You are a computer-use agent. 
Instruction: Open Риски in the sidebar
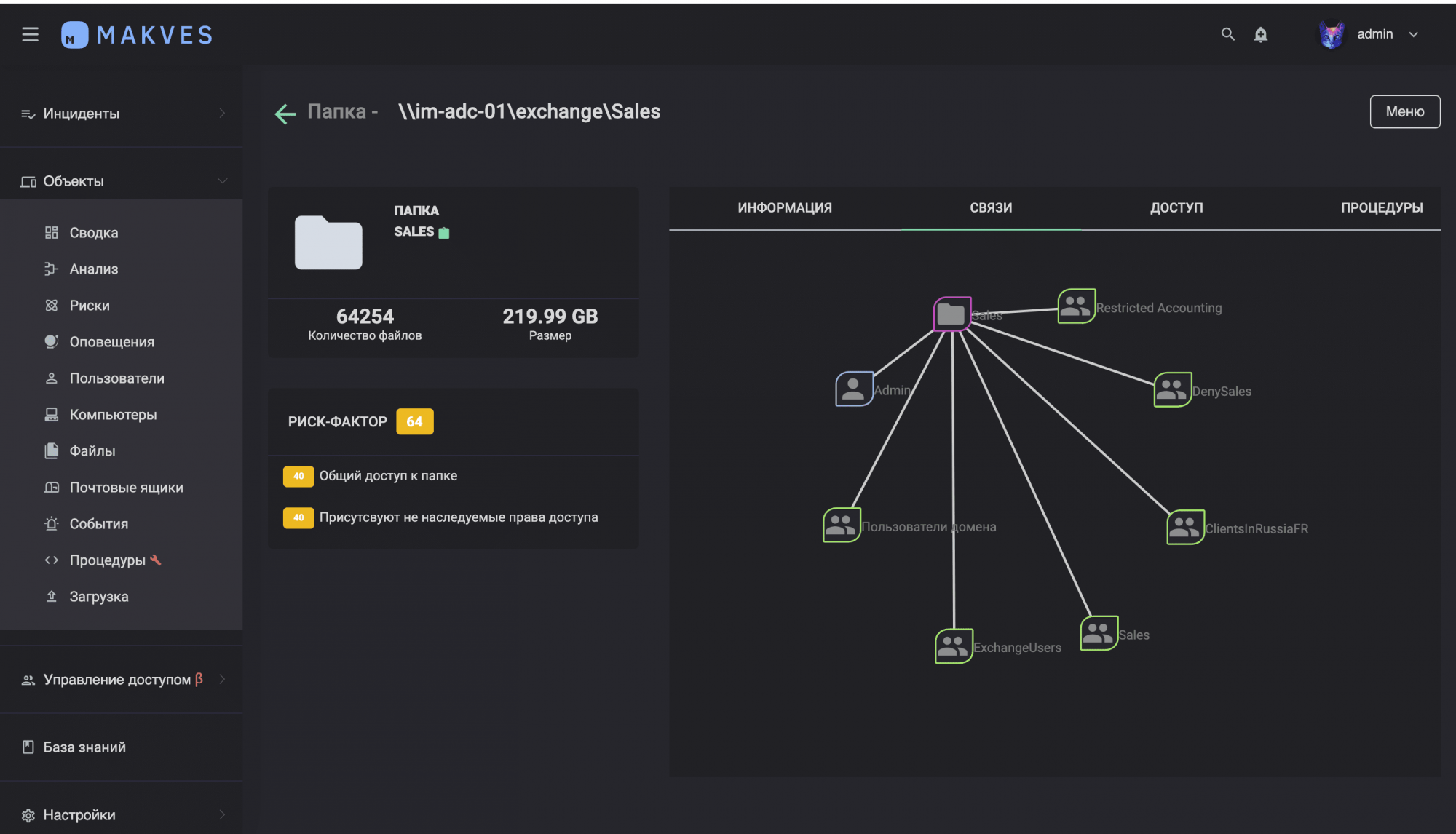[x=90, y=306]
